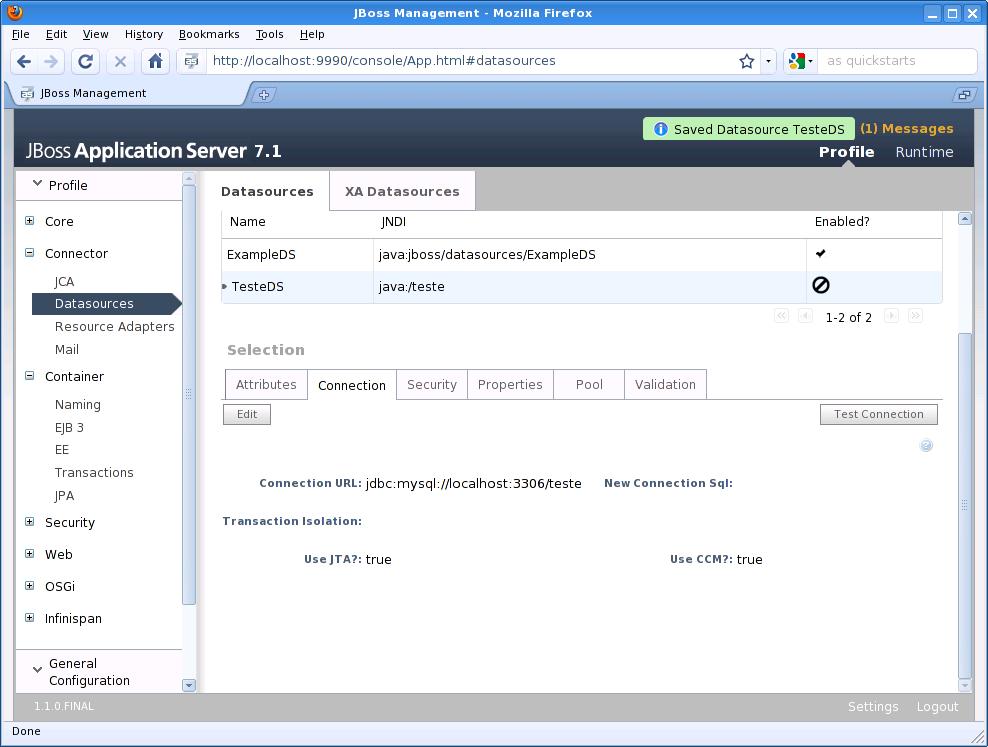Open the Bookmarks menu
988x747 pixels.
pyautogui.click(x=209, y=34)
